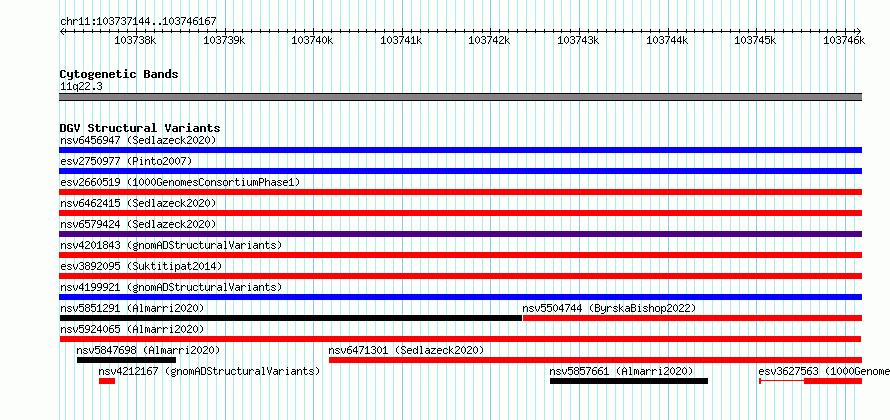Screen dimensions: 890x420
Task: Click the nsv5847698 (Almarri2020) label
Action: click(x=148, y=350)
